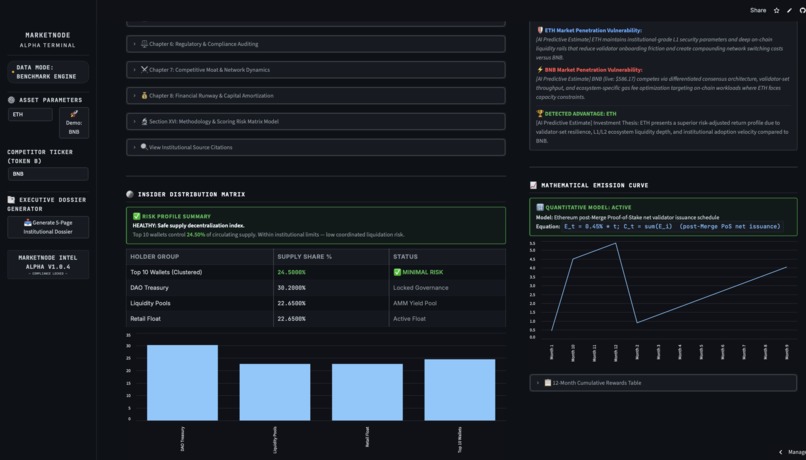
Task: Click the green check icon in Risk Profile Summary
Action: (x=137, y=216)
